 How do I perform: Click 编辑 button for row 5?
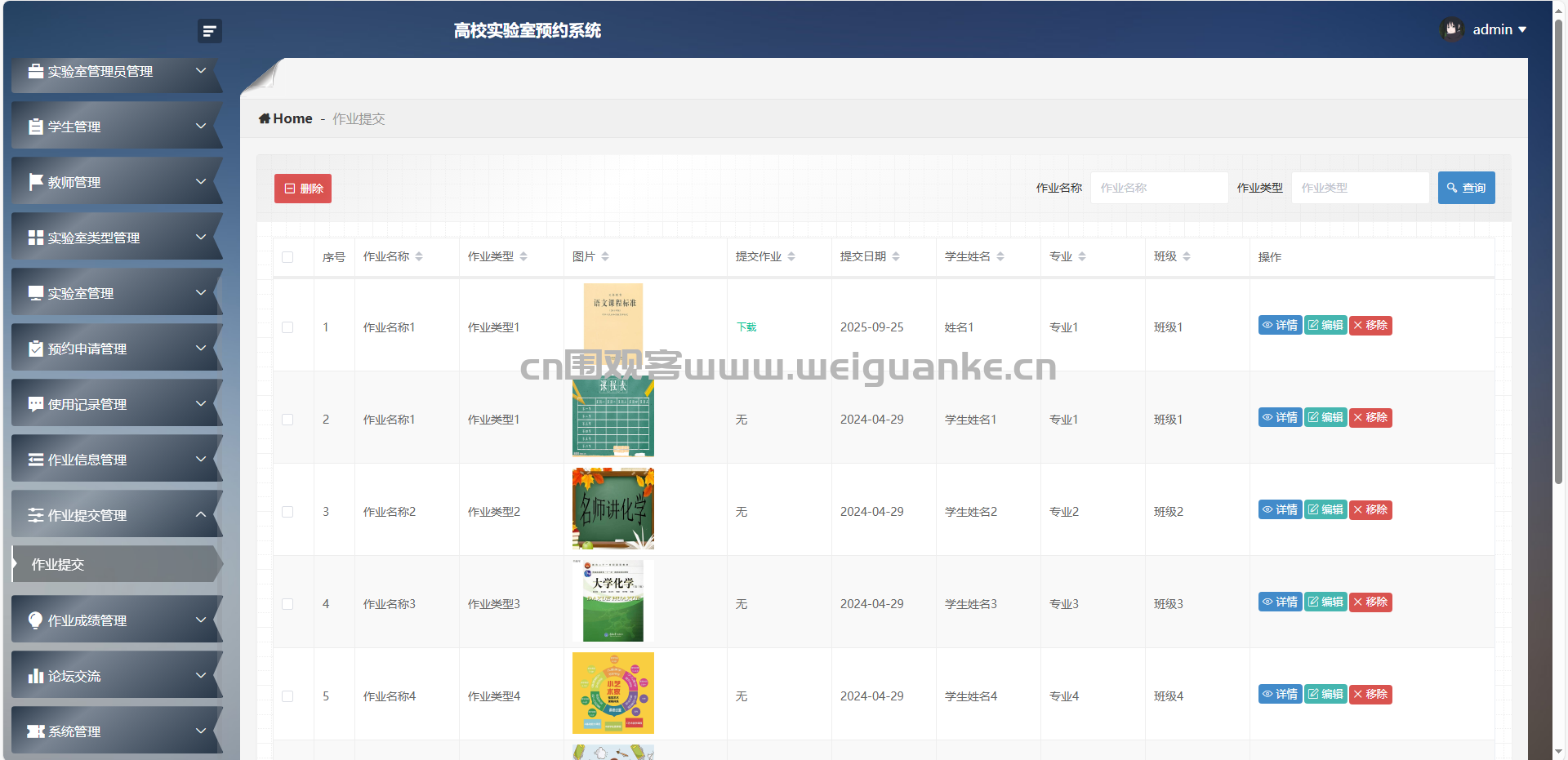[1325, 694]
